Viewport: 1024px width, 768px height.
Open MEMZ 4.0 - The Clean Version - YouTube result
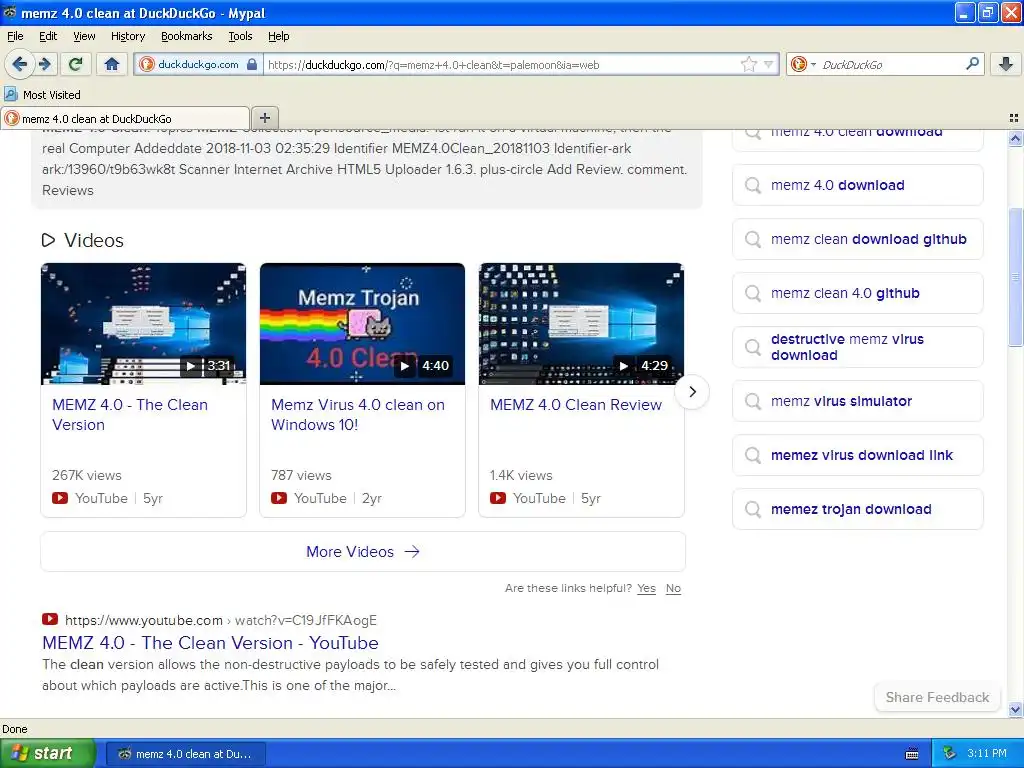tap(210, 643)
